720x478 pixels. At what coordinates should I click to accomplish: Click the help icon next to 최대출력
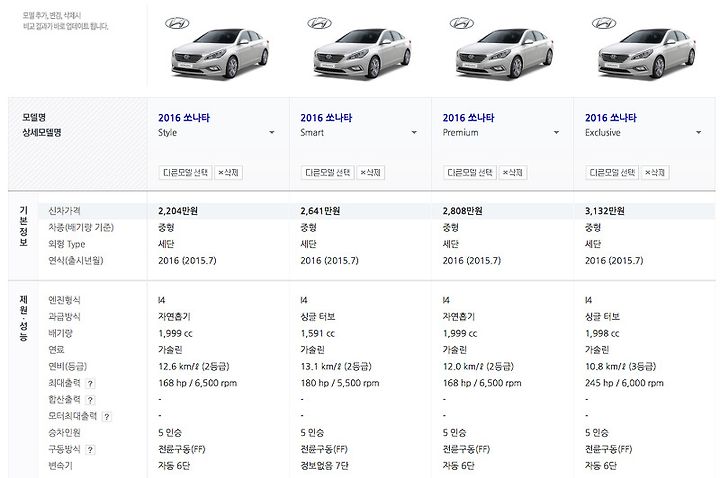90,383
